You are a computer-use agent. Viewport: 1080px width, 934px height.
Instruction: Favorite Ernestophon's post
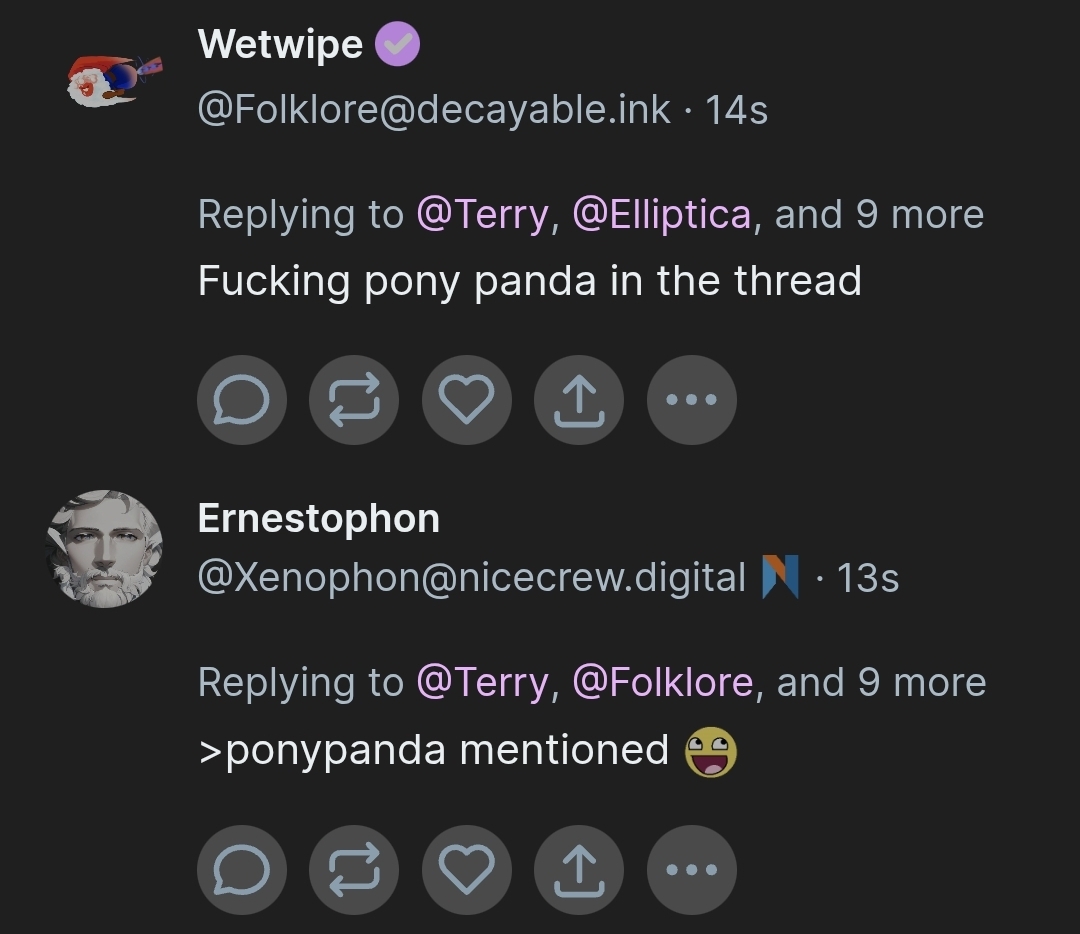[466, 869]
